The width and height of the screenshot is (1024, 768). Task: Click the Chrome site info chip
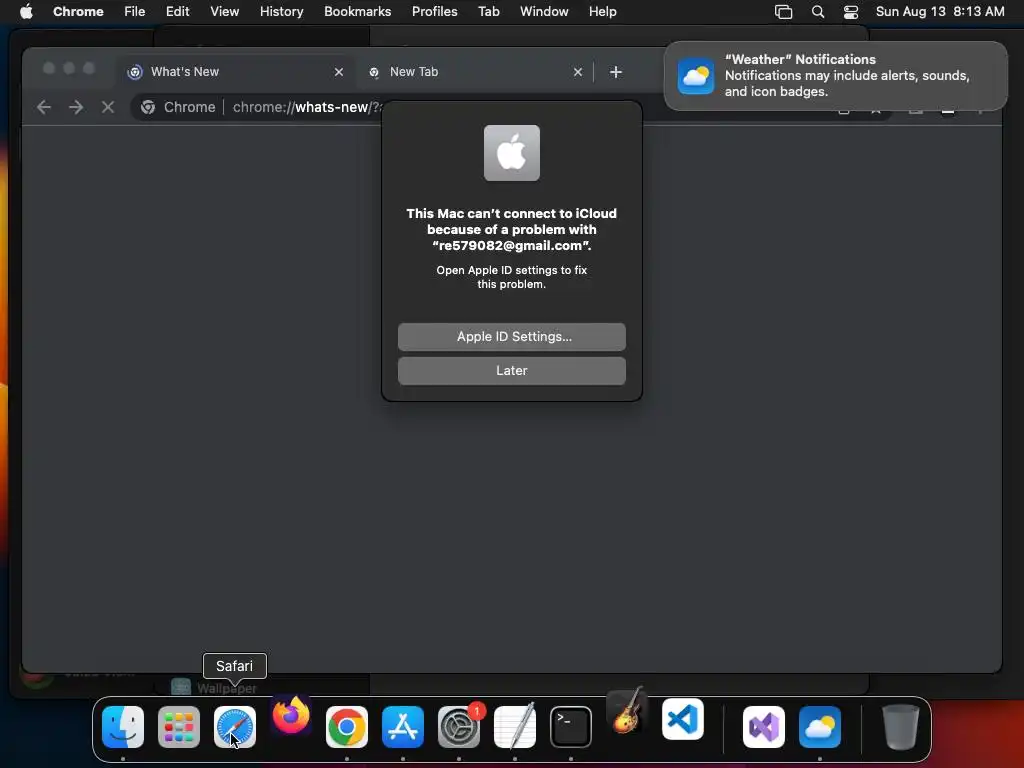coord(178,107)
